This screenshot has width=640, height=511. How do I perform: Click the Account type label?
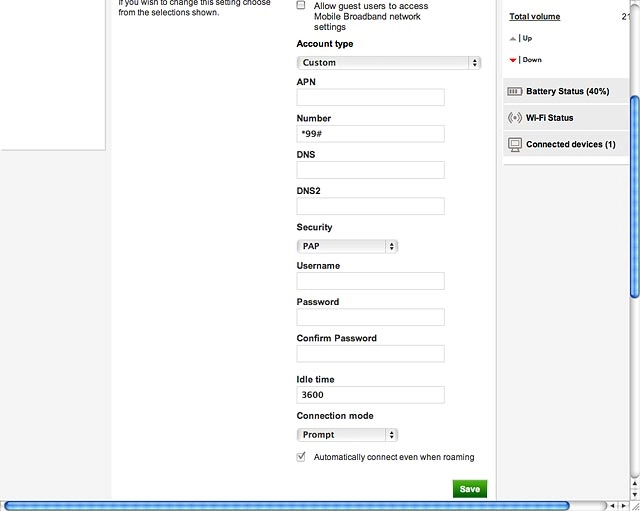[325, 44]
